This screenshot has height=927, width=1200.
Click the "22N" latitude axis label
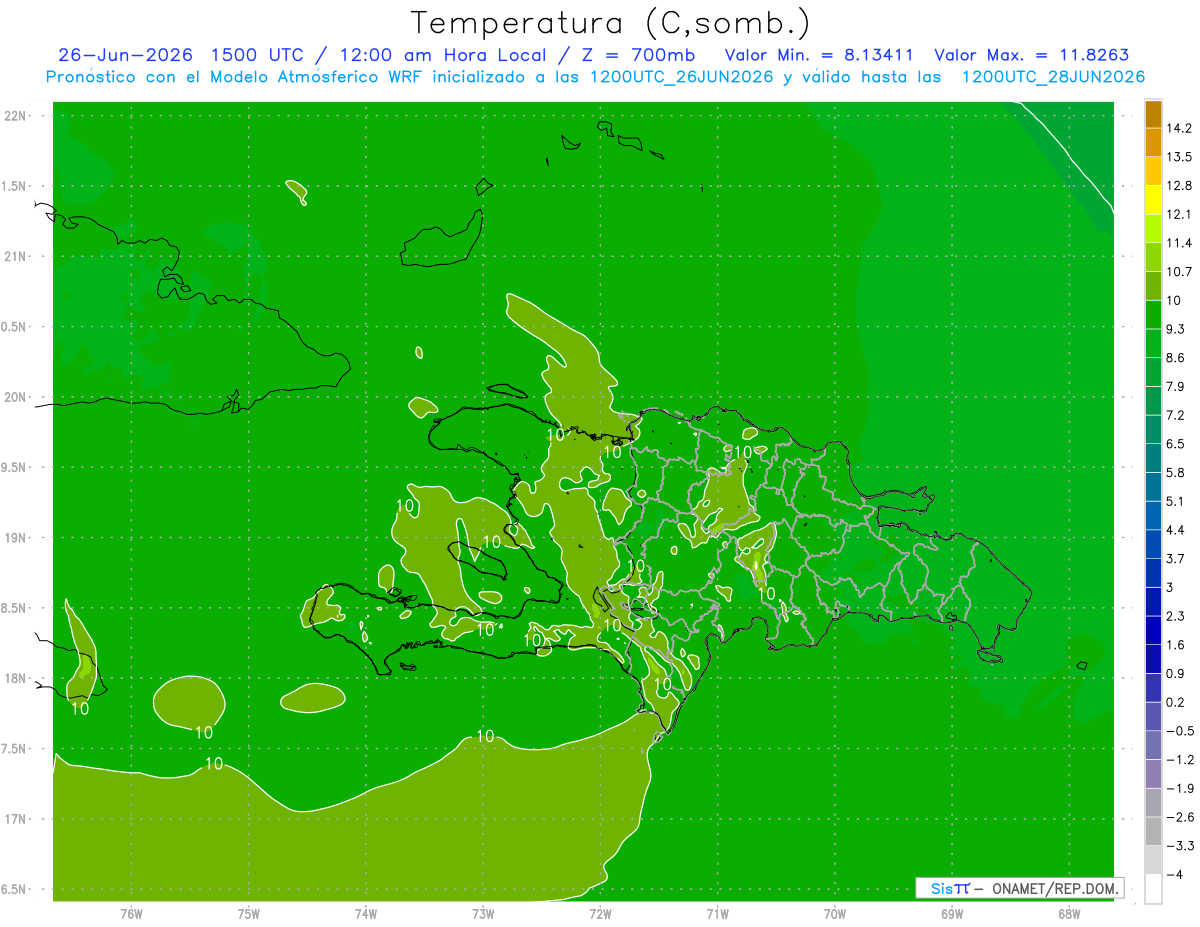[16, 116]
